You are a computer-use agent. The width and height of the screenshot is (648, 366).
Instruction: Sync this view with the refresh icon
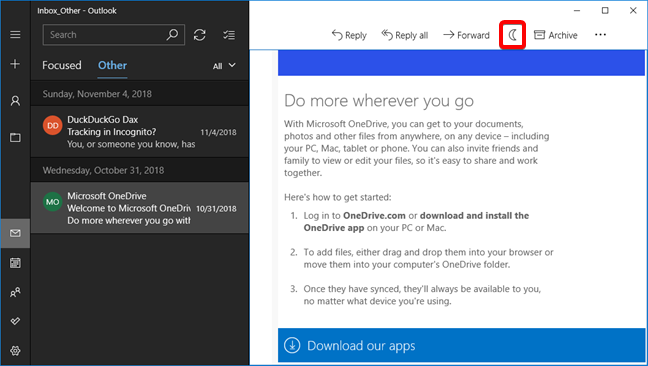click(x=200, y=35)
